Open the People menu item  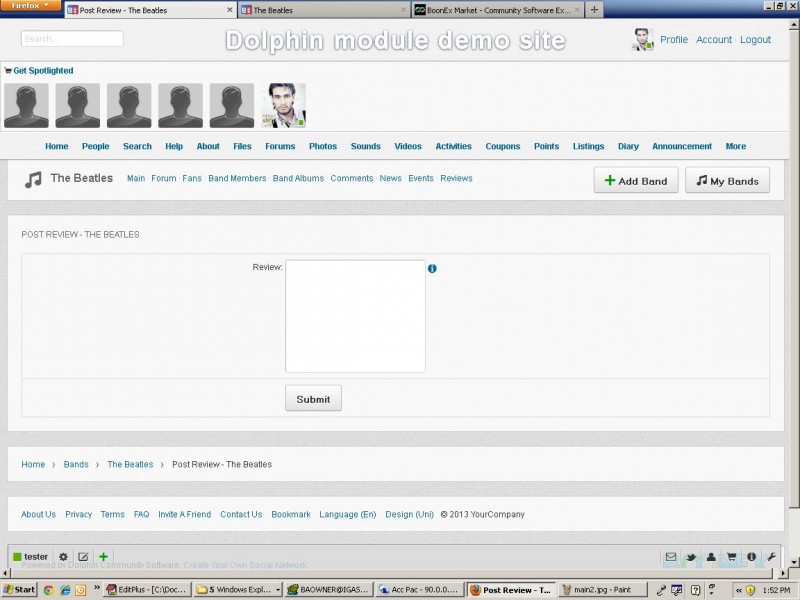click(95, 146)
